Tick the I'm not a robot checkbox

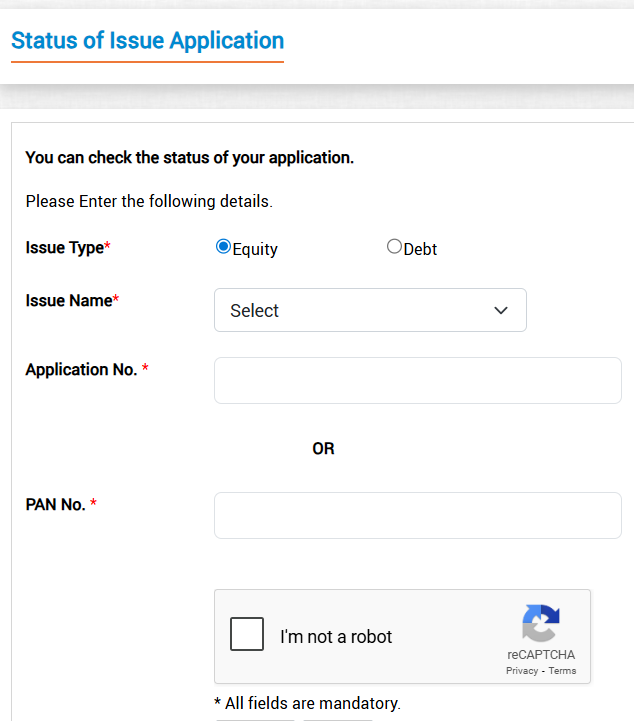247,634
